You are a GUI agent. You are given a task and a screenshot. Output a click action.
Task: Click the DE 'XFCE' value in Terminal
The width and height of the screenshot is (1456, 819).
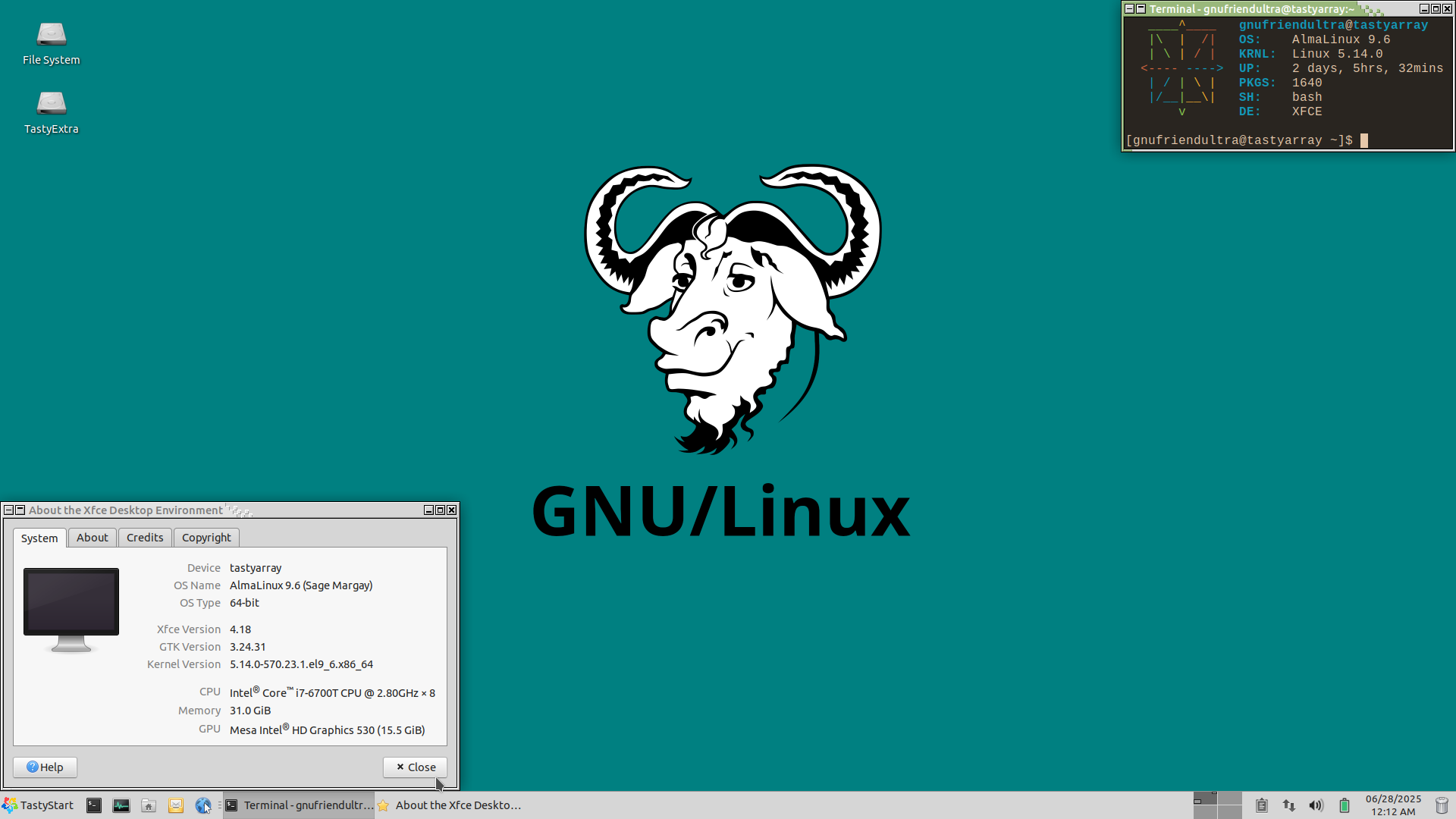pos(1307,111)
